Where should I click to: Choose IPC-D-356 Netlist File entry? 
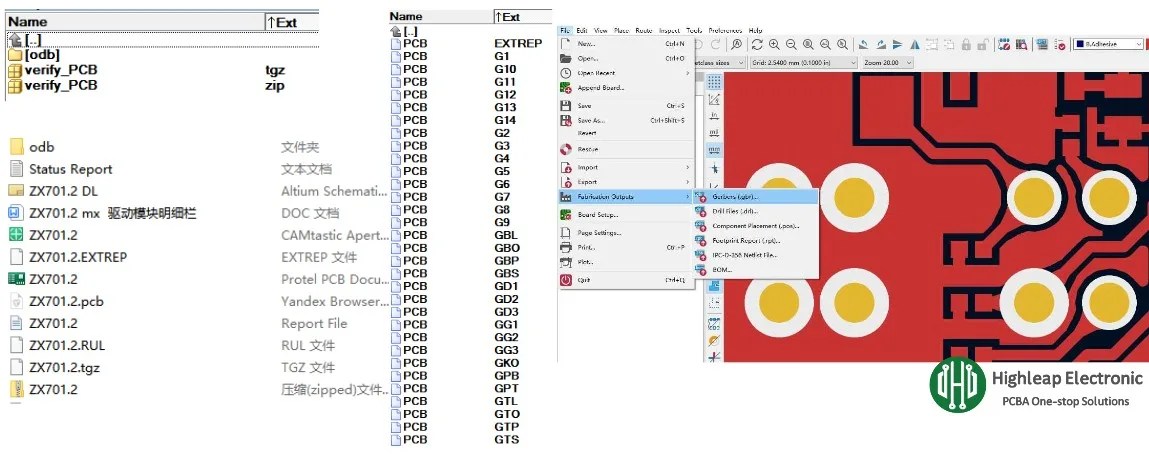tap(755, 255)
